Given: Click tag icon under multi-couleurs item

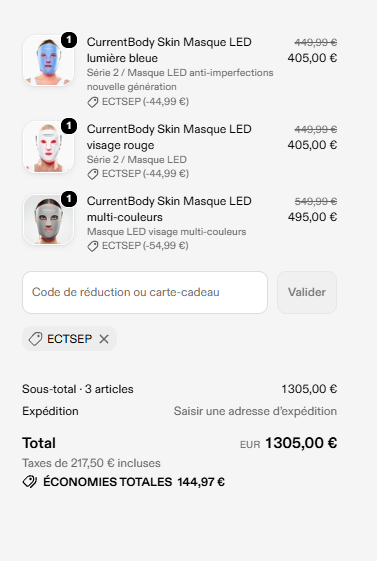Looking at the screenshot, I should coord(93,246).
